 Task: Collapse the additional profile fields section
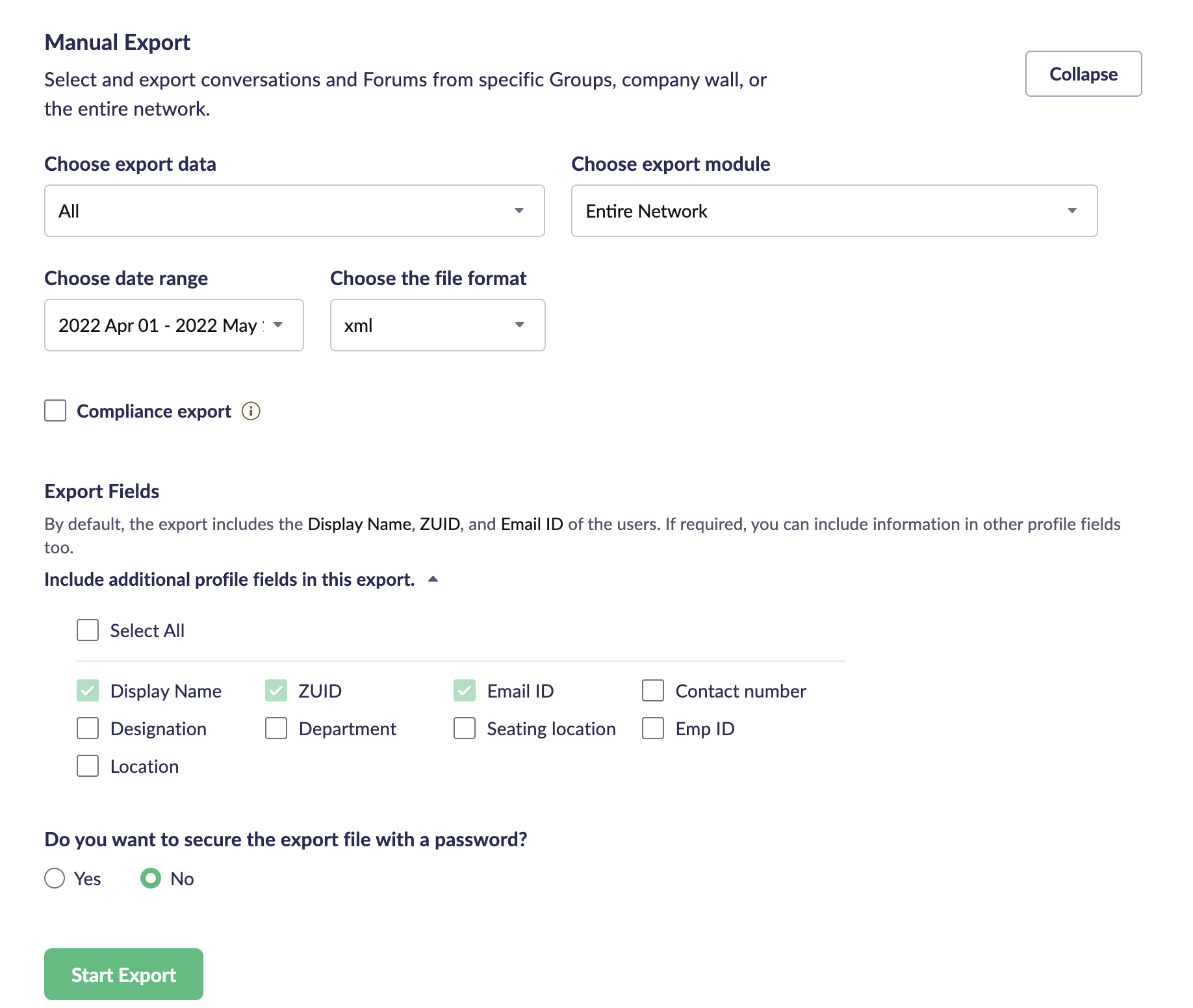click(433, 579)
